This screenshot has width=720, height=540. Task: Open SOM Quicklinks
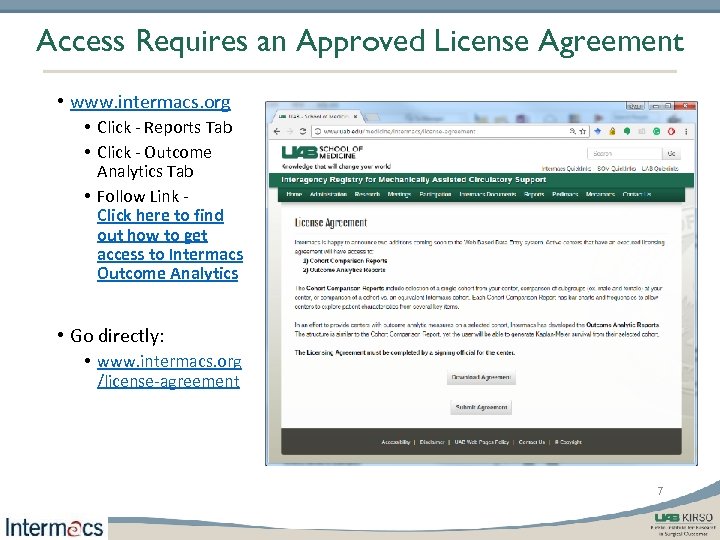point(616,169)
